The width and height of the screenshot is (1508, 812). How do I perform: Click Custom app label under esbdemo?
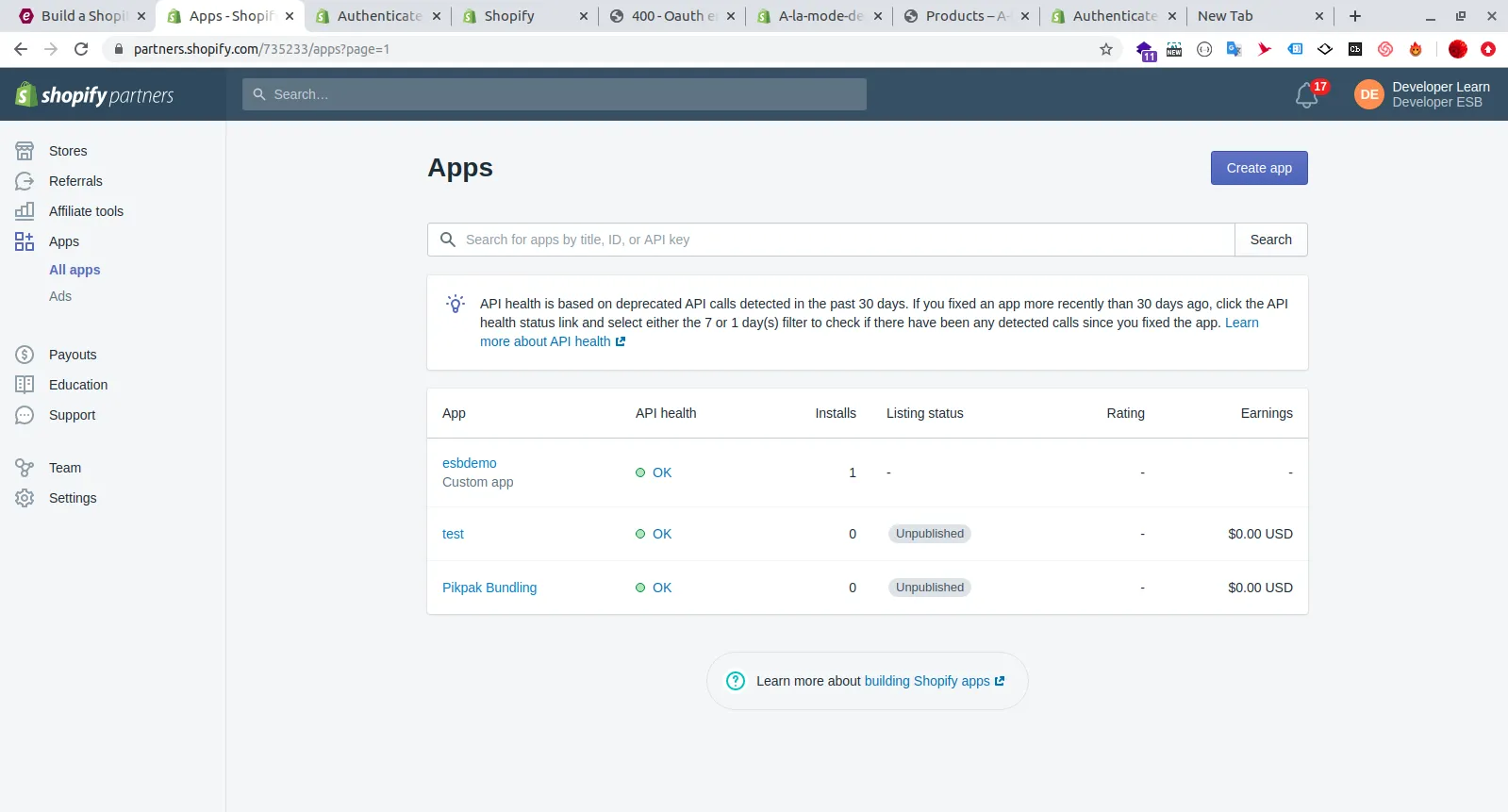pos(477,482)
